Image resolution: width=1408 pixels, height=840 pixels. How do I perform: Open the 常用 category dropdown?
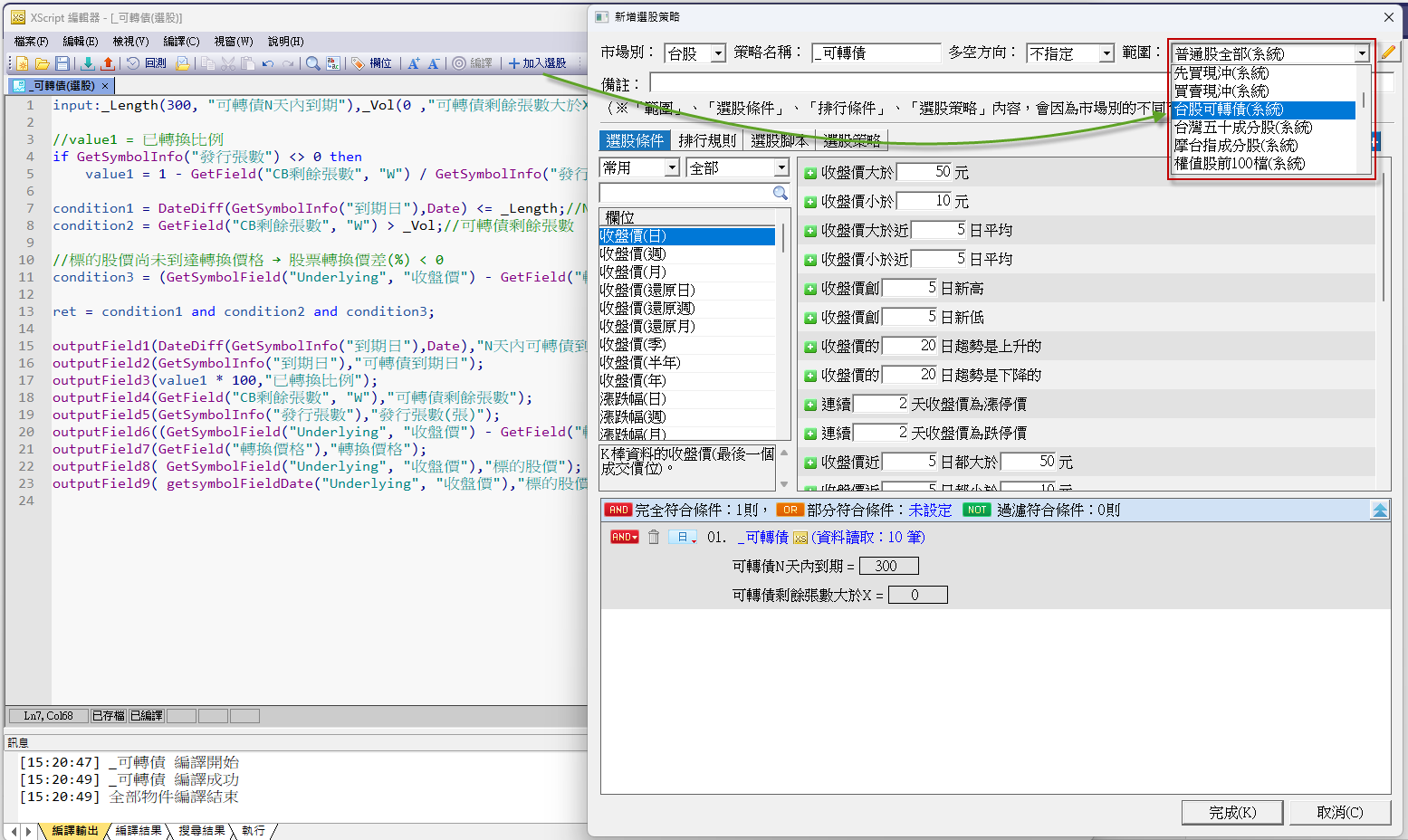pos(639,168)
